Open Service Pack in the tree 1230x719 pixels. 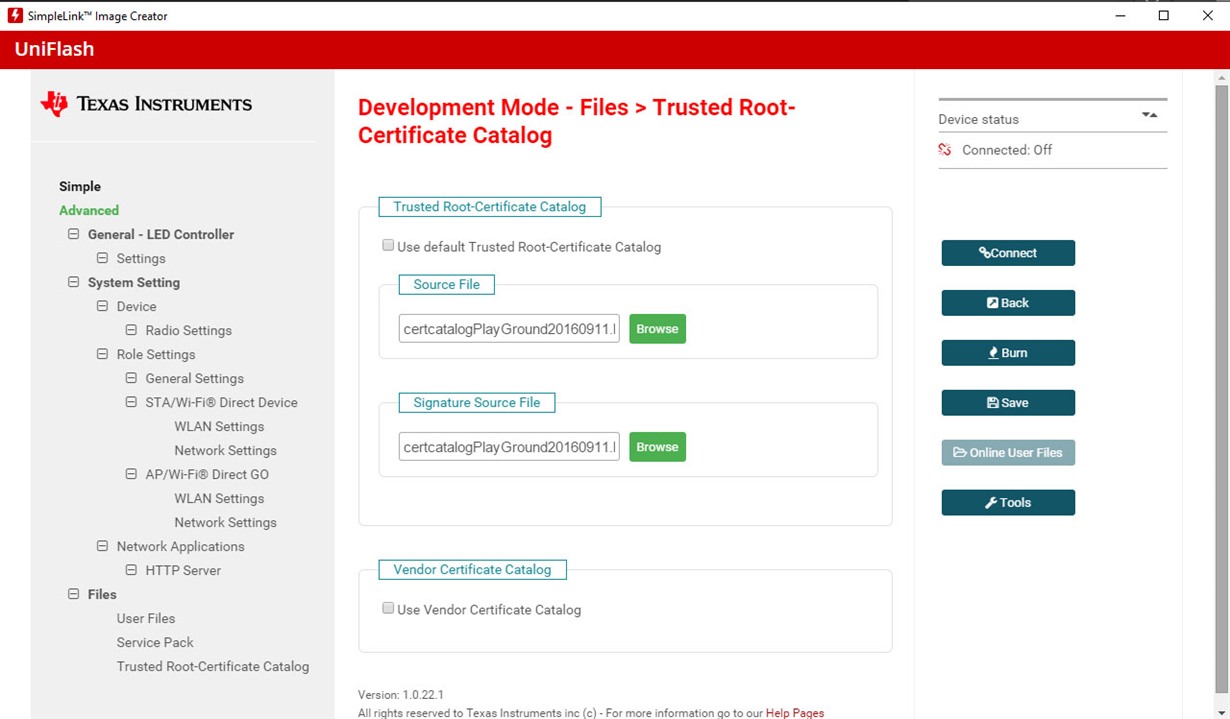pyautogui.click(x=155, y=642)
